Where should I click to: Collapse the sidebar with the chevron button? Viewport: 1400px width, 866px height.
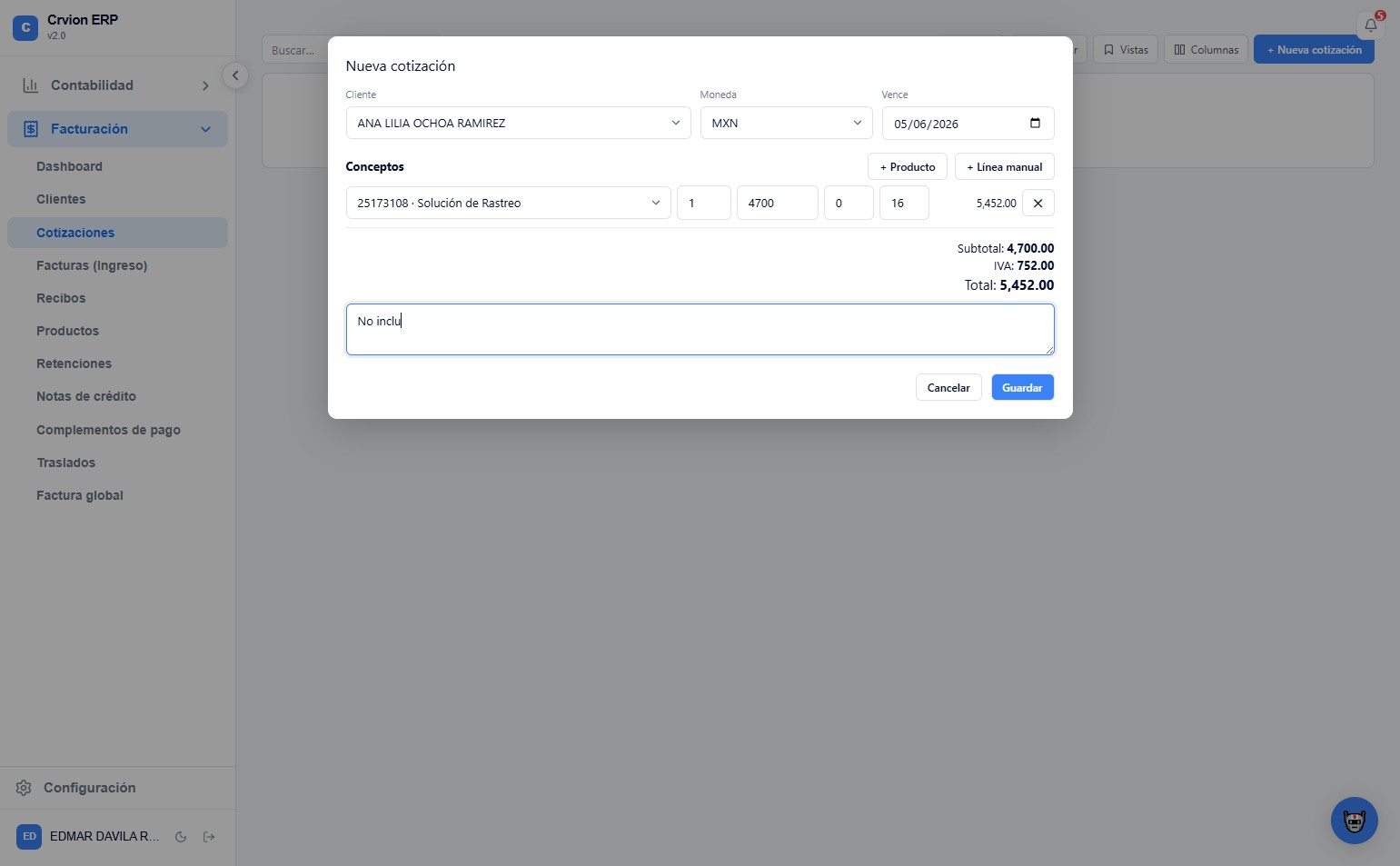tap(235, 75)
